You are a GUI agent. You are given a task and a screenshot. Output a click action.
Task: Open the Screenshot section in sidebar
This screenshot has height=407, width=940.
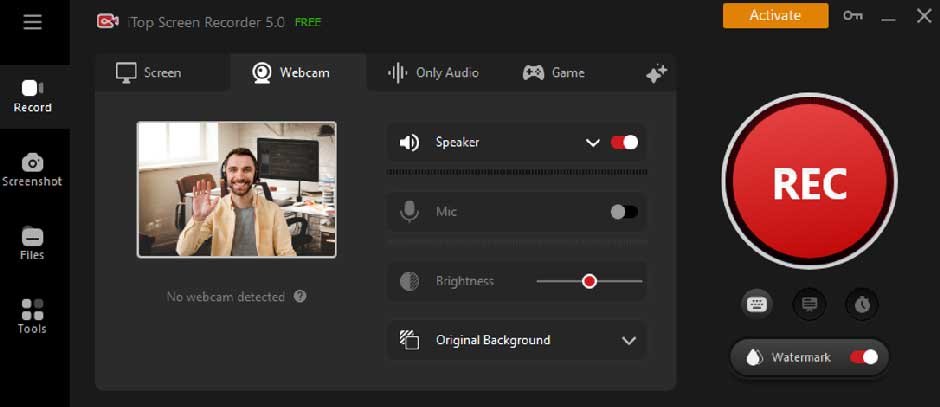(33, 170)
